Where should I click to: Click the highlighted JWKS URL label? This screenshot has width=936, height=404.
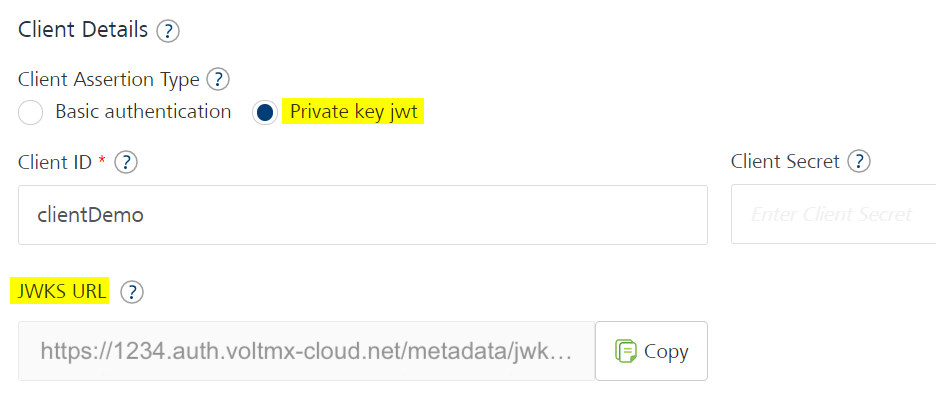pyautogui.click(x=60, y=291)
